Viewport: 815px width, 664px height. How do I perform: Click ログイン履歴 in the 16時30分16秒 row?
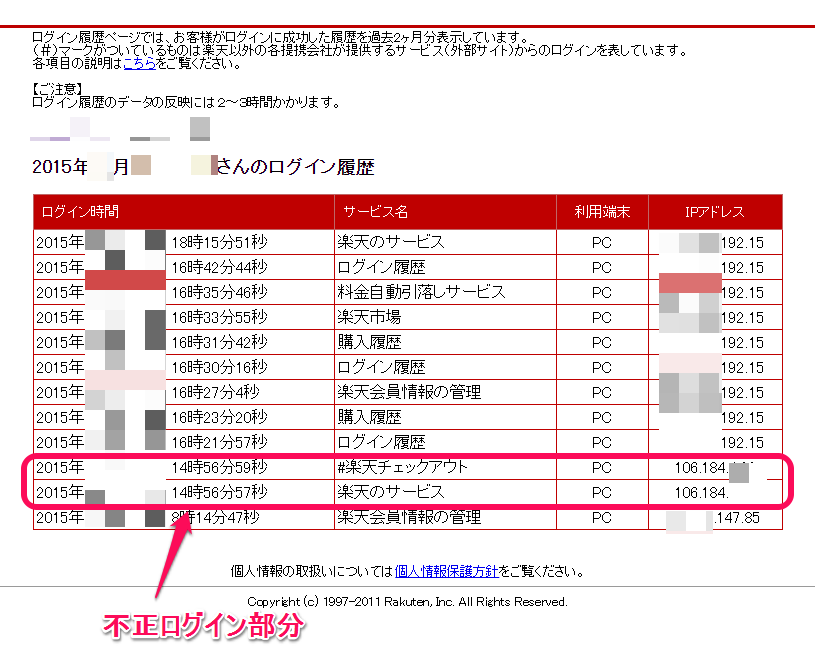381,367
